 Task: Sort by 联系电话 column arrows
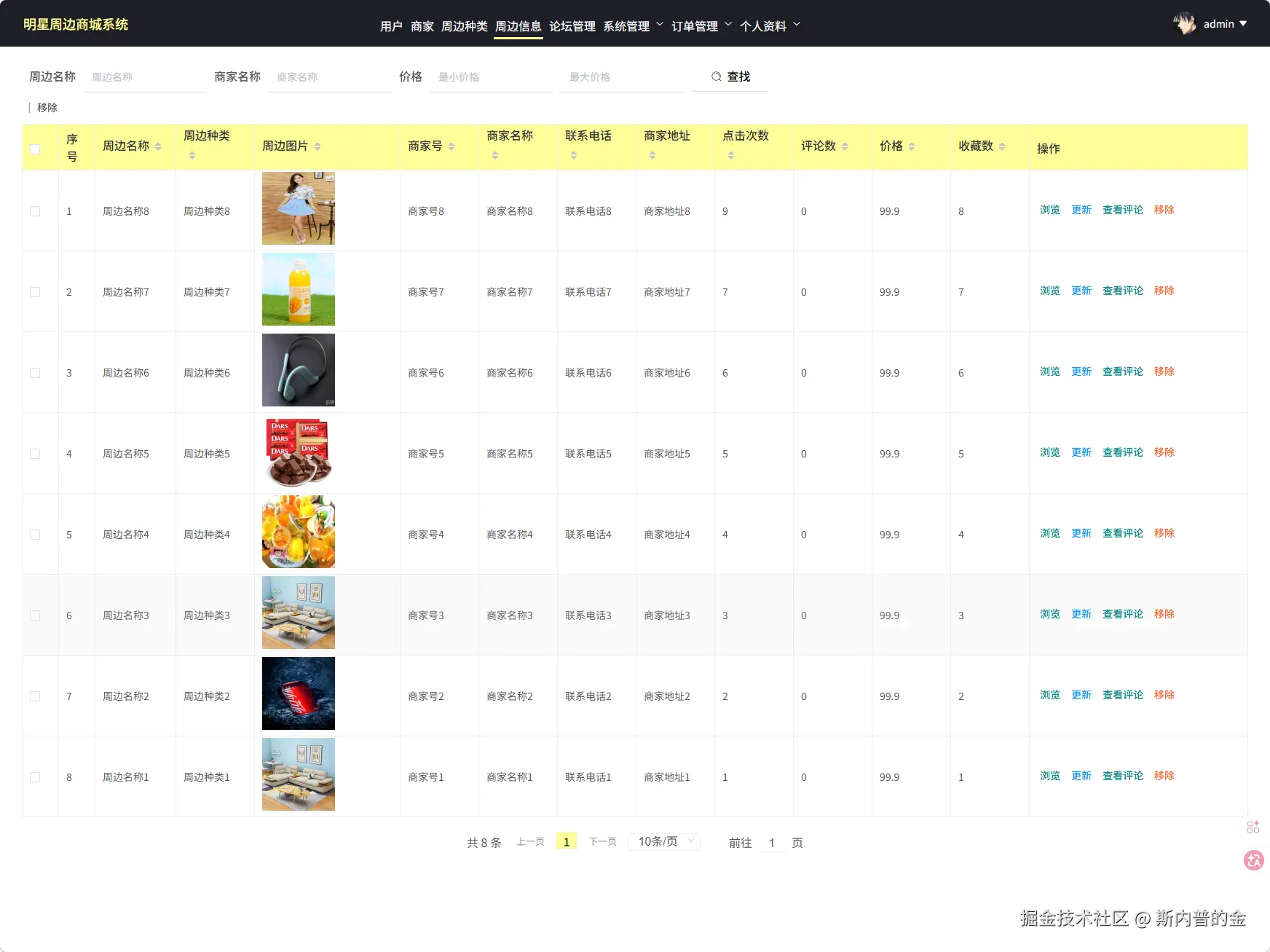coord(574,155)
